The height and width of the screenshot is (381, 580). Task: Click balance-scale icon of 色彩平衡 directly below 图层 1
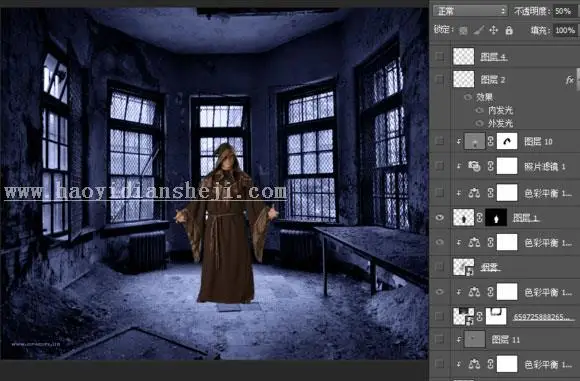coord(474,242)
